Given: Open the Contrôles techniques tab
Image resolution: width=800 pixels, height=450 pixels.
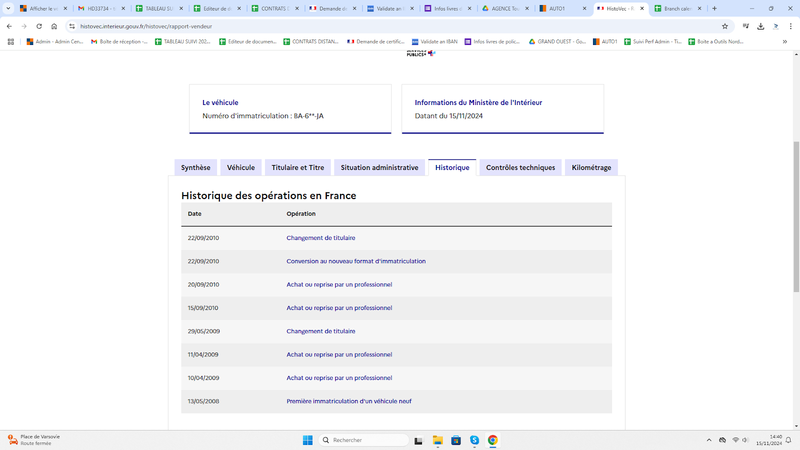Looking at the screenshot, I should (520, 167).
